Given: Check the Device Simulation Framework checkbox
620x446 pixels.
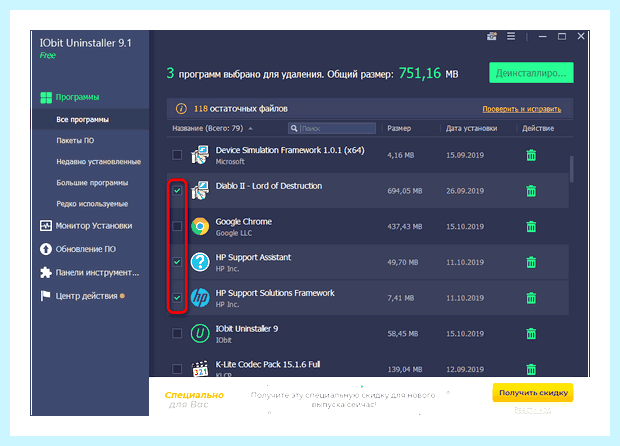Looking at the screenshot, I should 177,155.
